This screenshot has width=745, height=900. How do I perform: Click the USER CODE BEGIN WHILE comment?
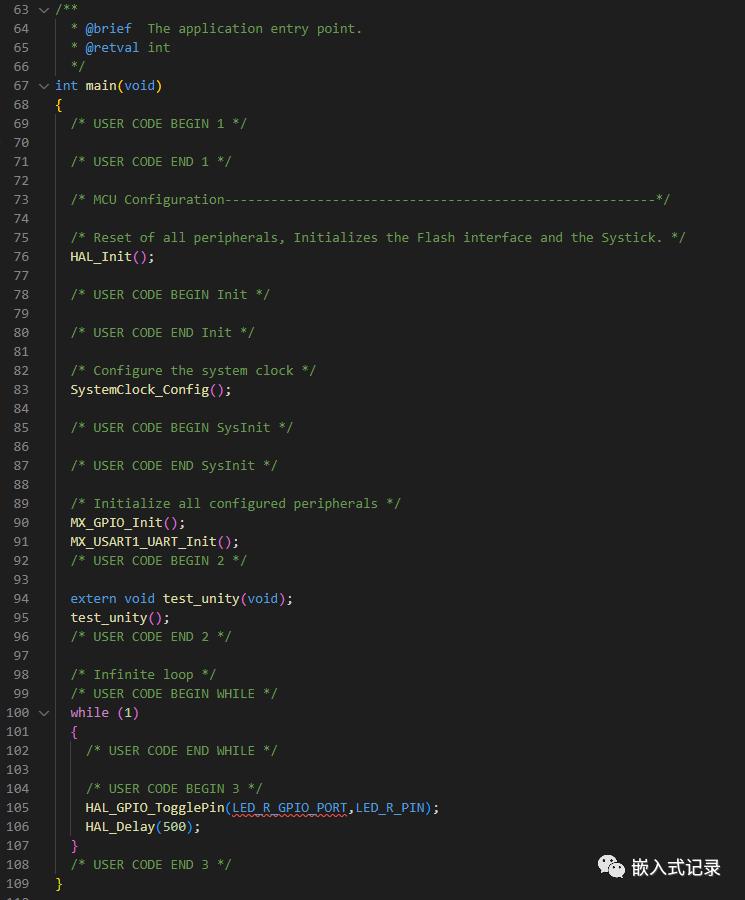[x=173, y=694]
